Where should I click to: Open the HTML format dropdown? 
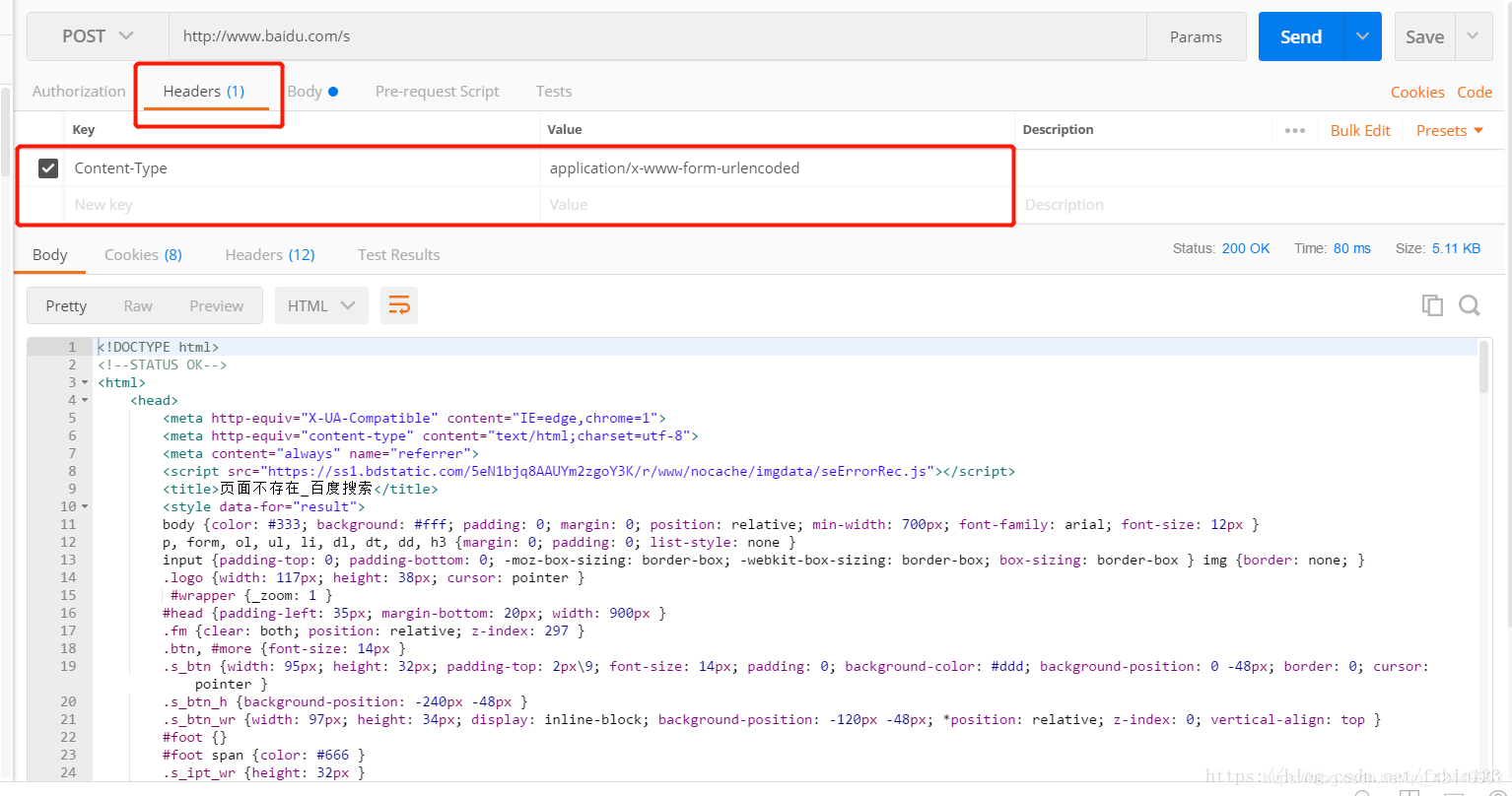tap(321, 305)
